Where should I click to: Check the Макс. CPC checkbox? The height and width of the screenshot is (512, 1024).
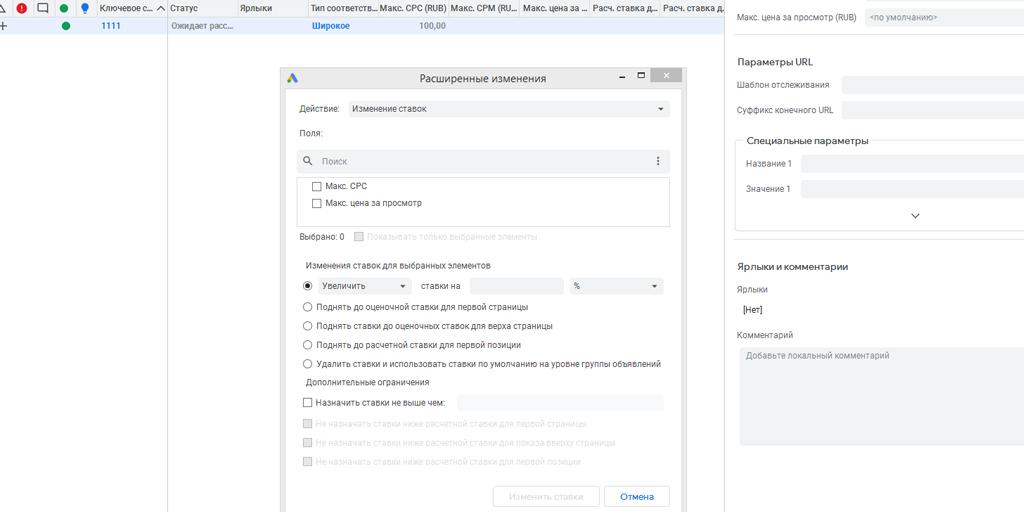pos(317,186)
